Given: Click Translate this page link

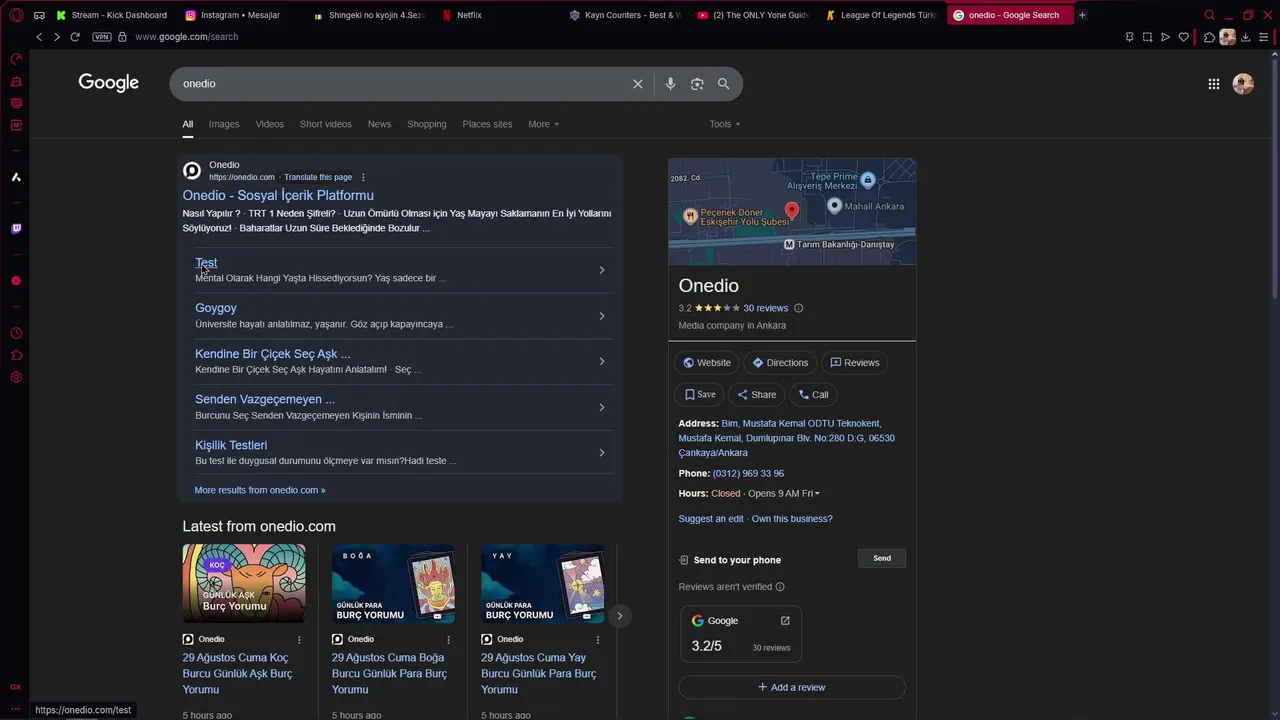Looking at the screenshot, I should click(318, 178).
